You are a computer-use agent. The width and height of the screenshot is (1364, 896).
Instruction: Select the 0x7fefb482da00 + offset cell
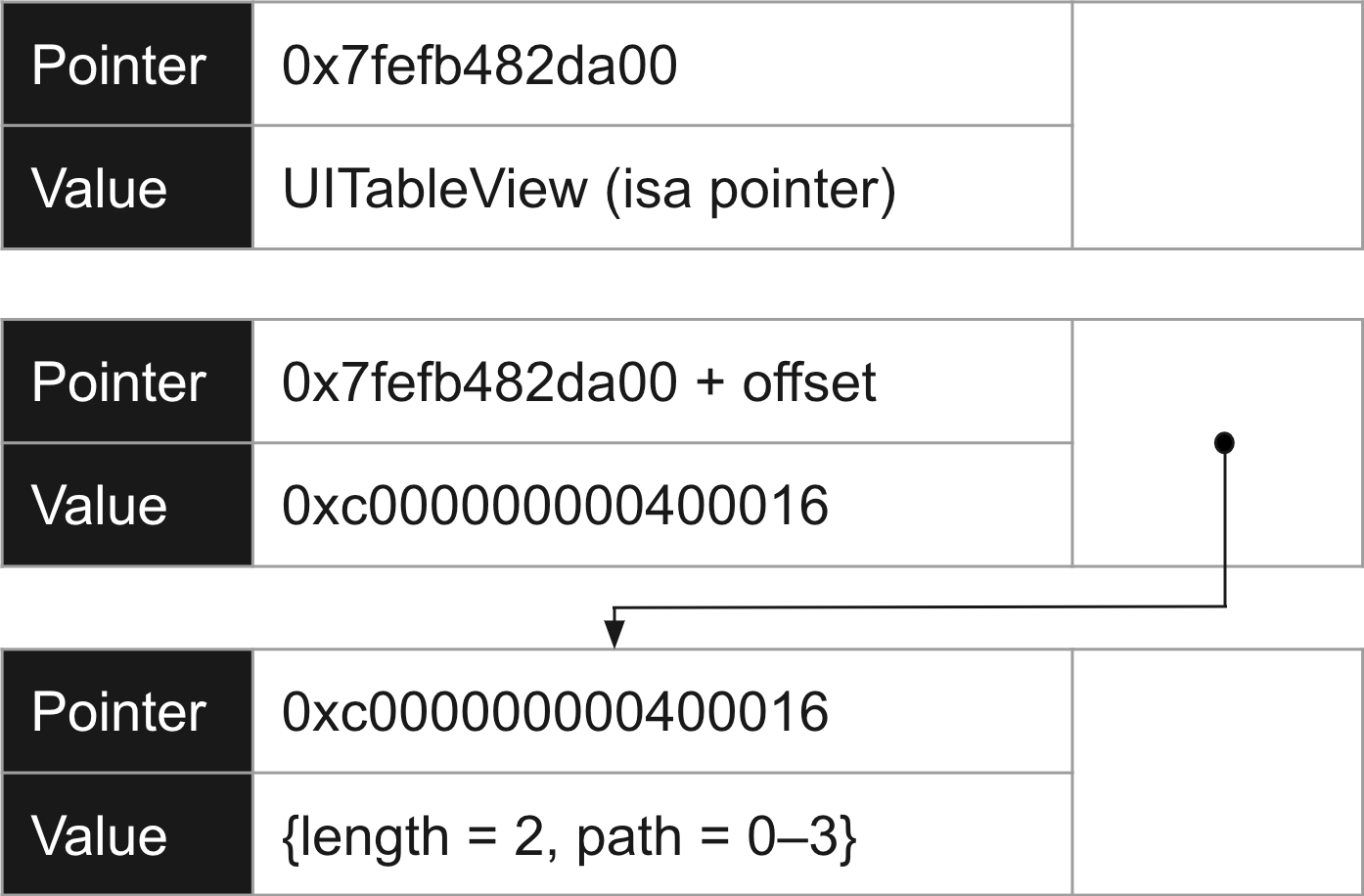click(662, 381)
